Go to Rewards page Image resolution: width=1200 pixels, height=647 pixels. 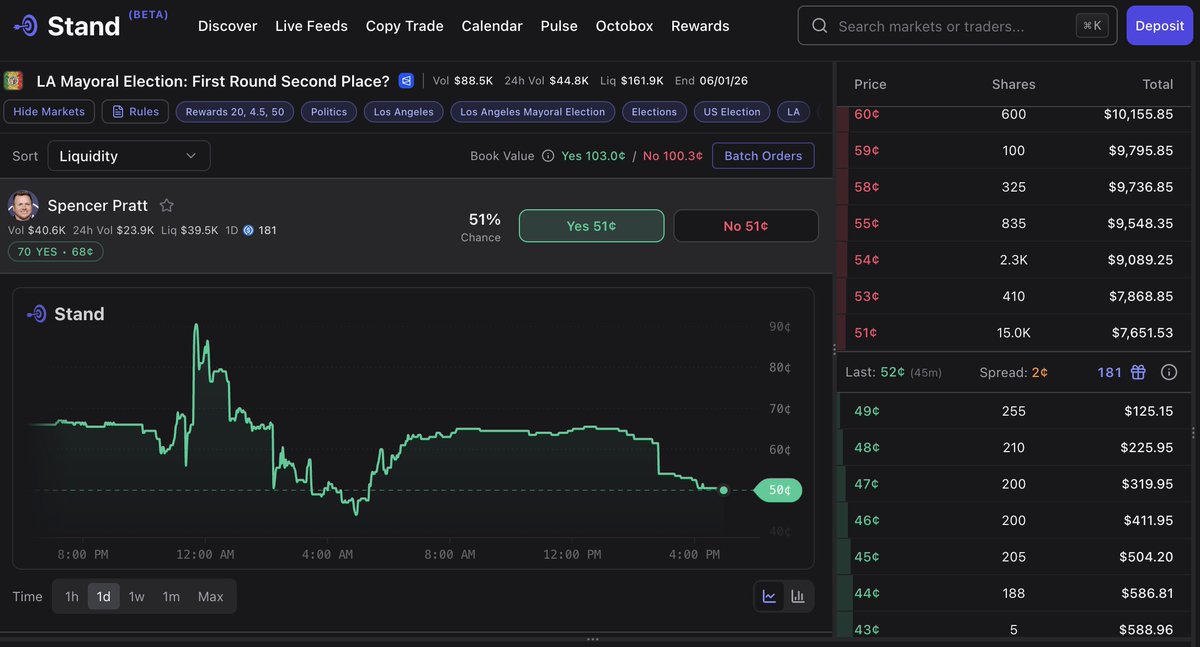coord(700,26)
